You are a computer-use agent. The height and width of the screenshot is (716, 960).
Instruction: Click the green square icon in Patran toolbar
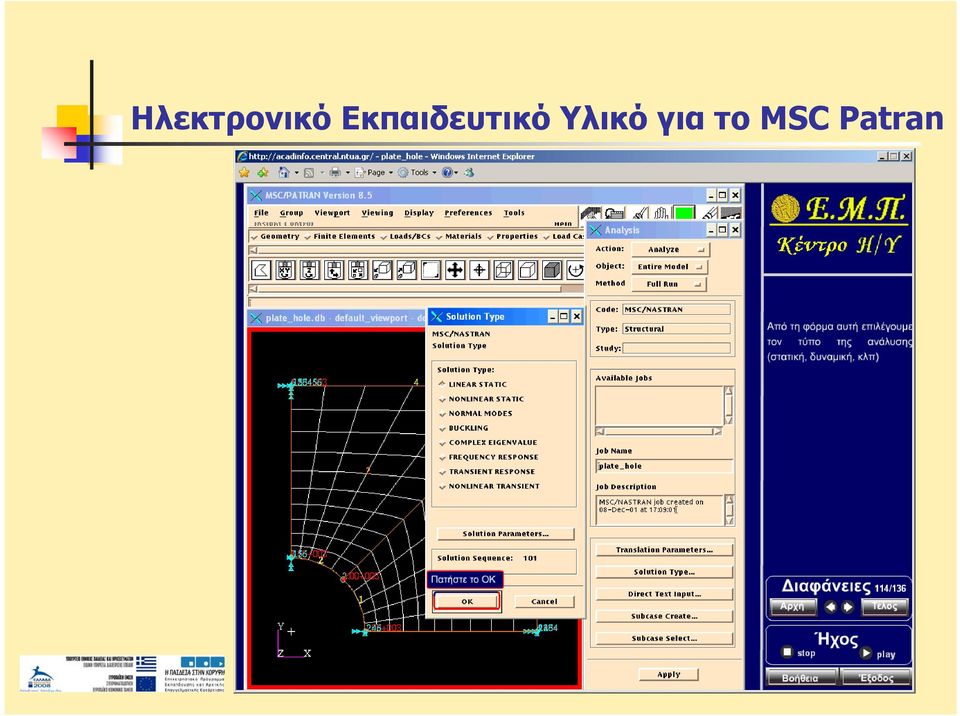684,213
